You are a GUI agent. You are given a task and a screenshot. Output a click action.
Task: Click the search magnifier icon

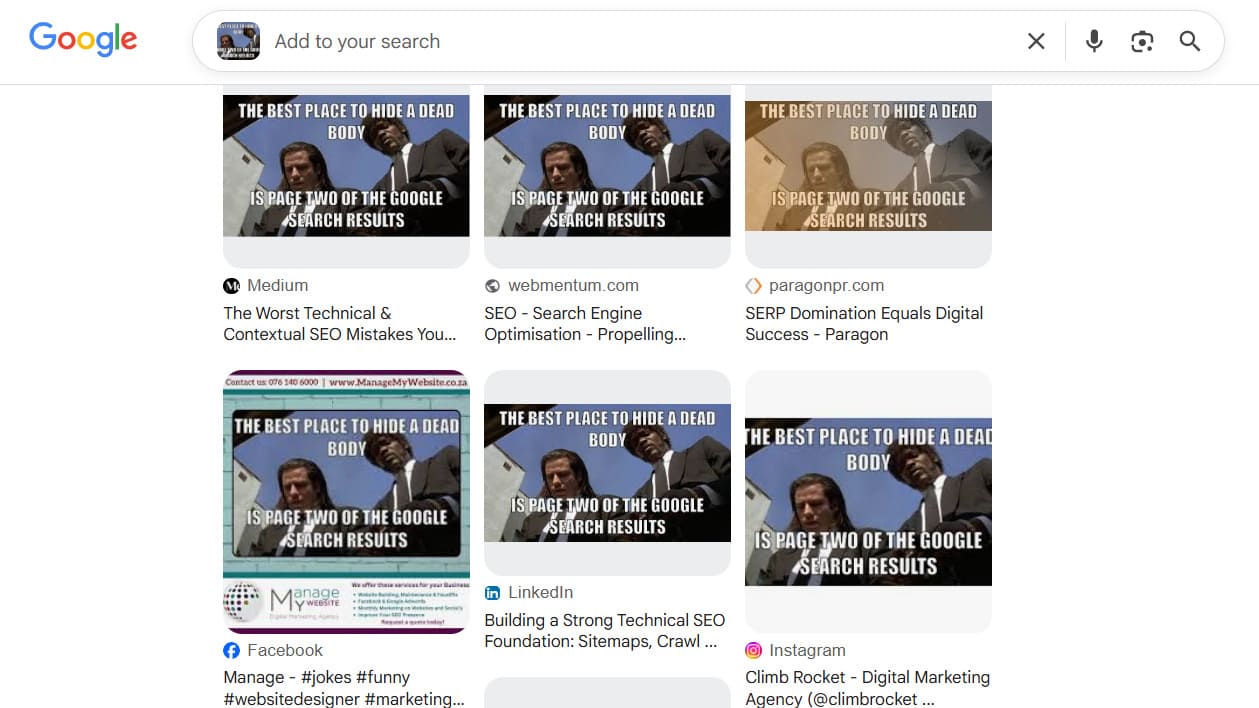coord(1189,41)
